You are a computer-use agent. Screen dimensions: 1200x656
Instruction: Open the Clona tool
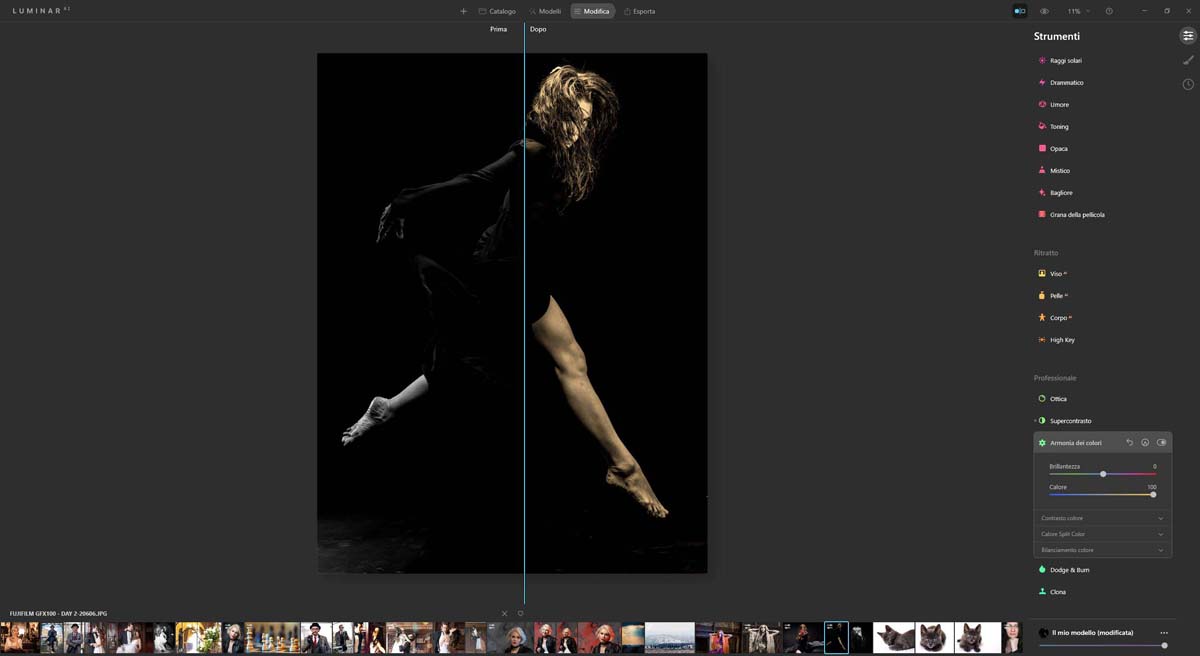1057,592
